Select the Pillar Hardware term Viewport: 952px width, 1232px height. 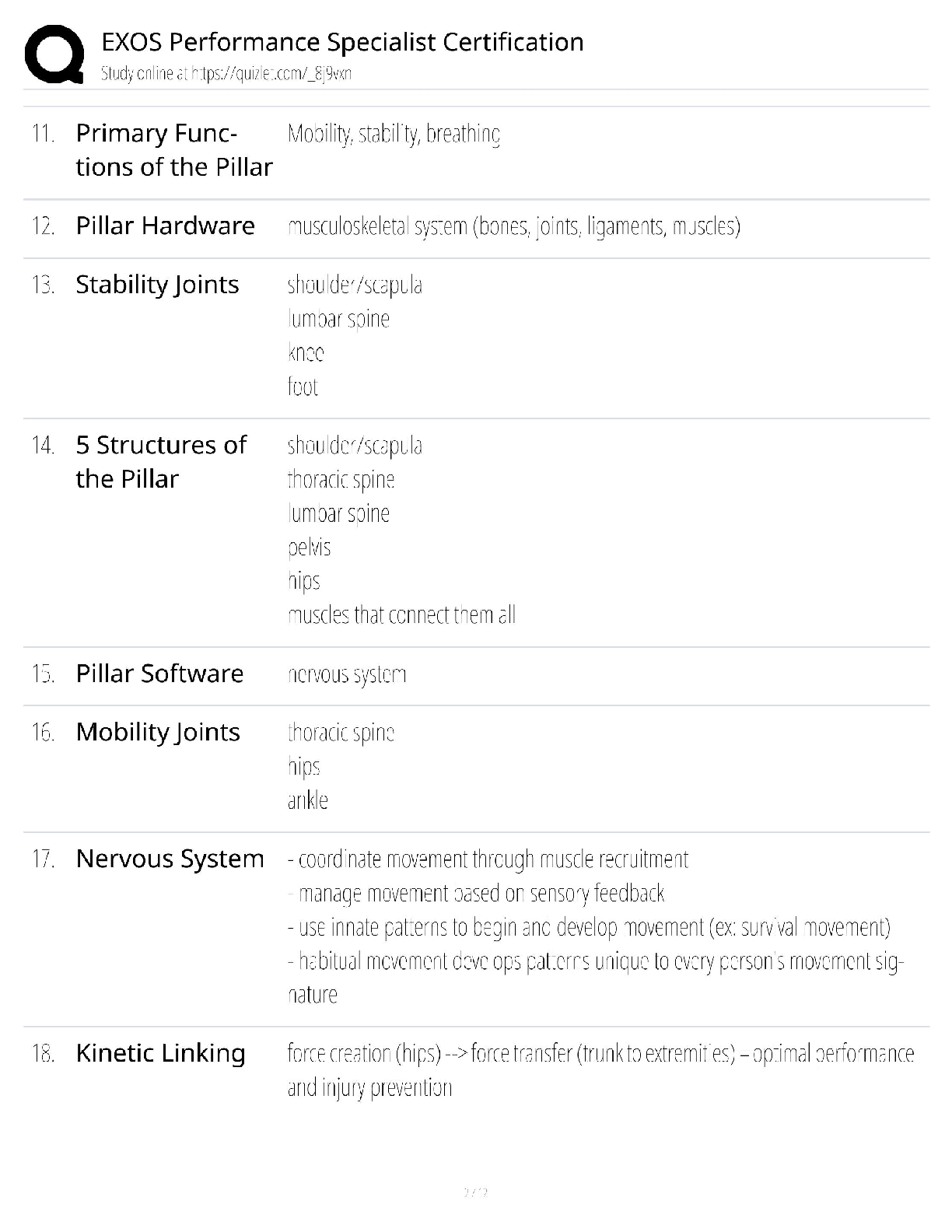click(165, 226)
